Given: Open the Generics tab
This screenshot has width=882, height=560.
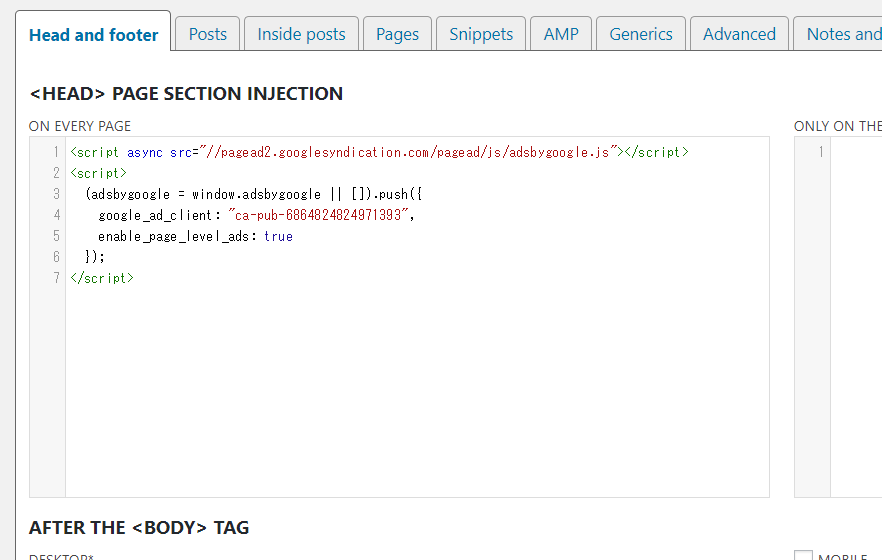Looking at the screenshot, I should [x=641, y=34].
